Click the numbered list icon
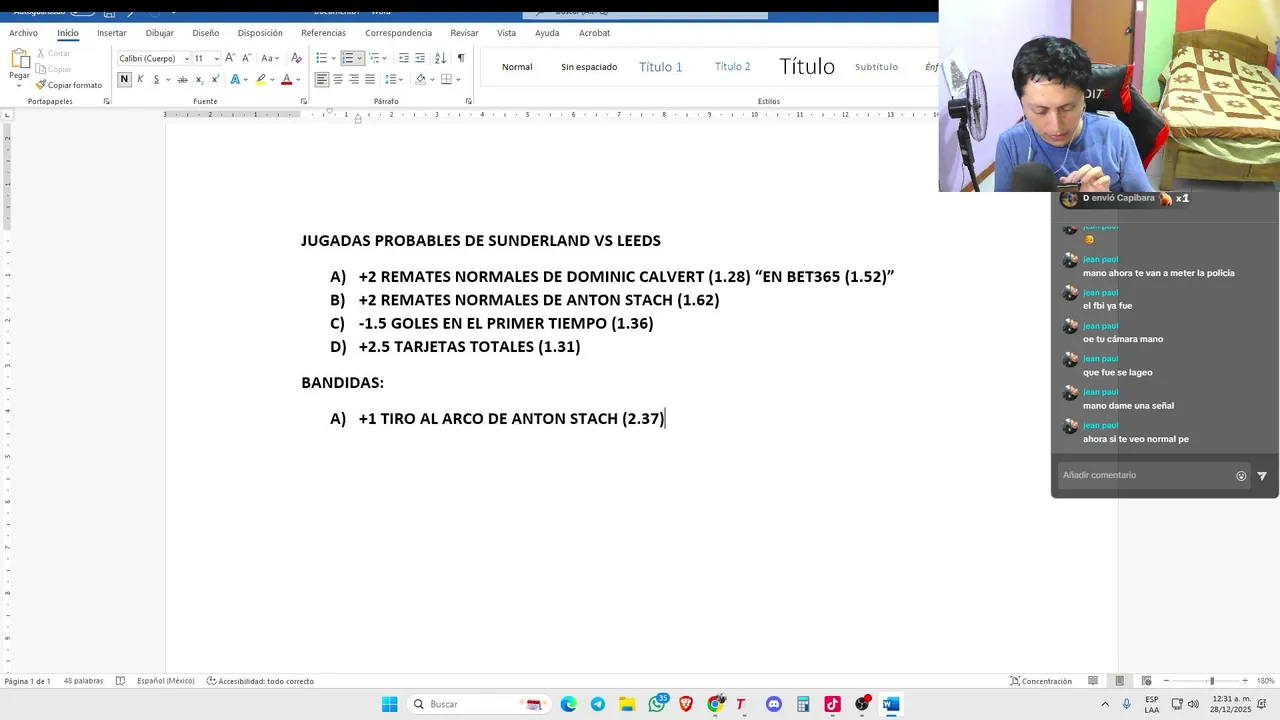Image resolution: width=1280 pixels, height=720 pixels. (x=348, y=58)
